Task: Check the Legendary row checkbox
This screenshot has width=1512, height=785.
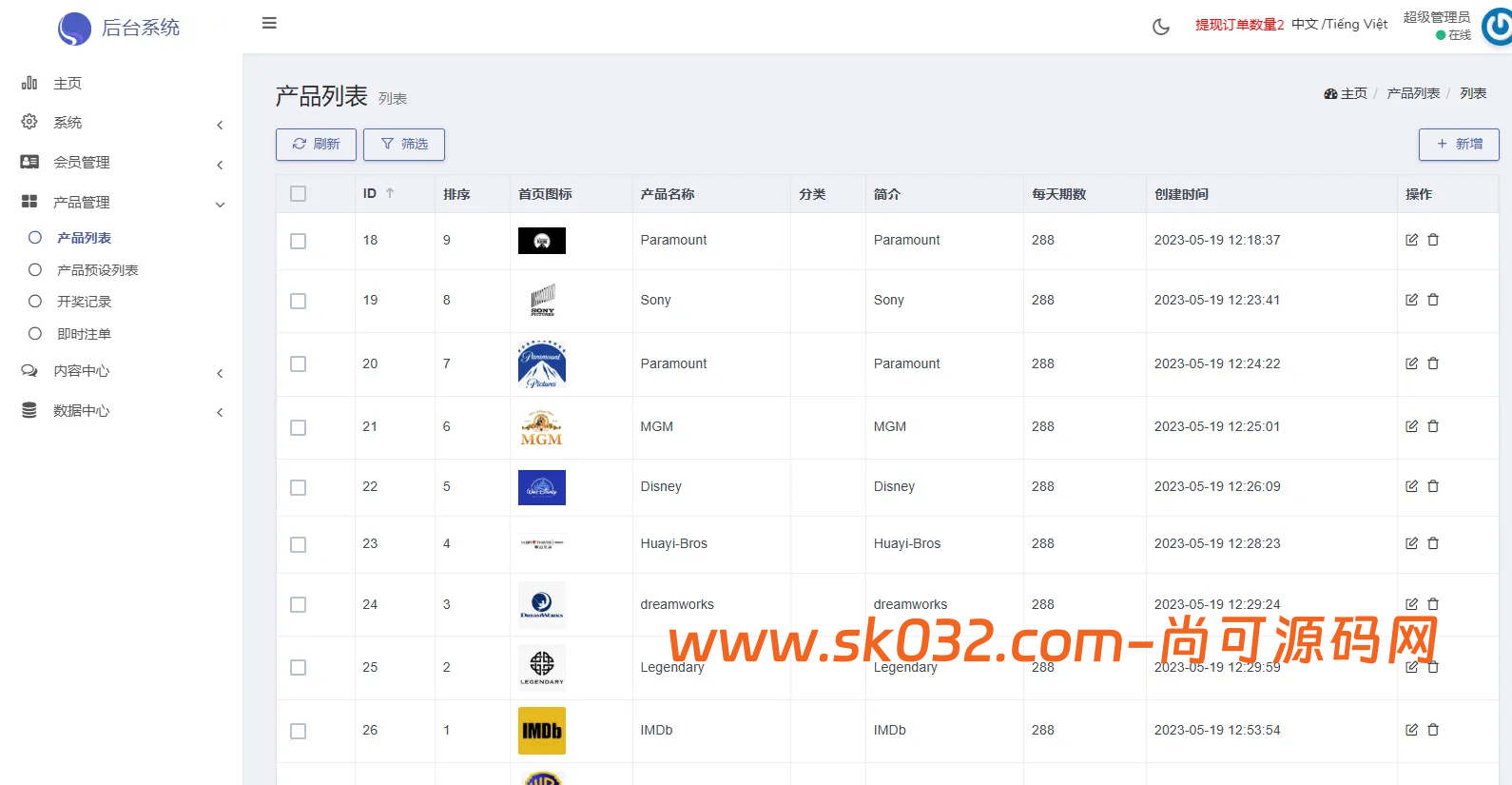Action: pos(299,668)
